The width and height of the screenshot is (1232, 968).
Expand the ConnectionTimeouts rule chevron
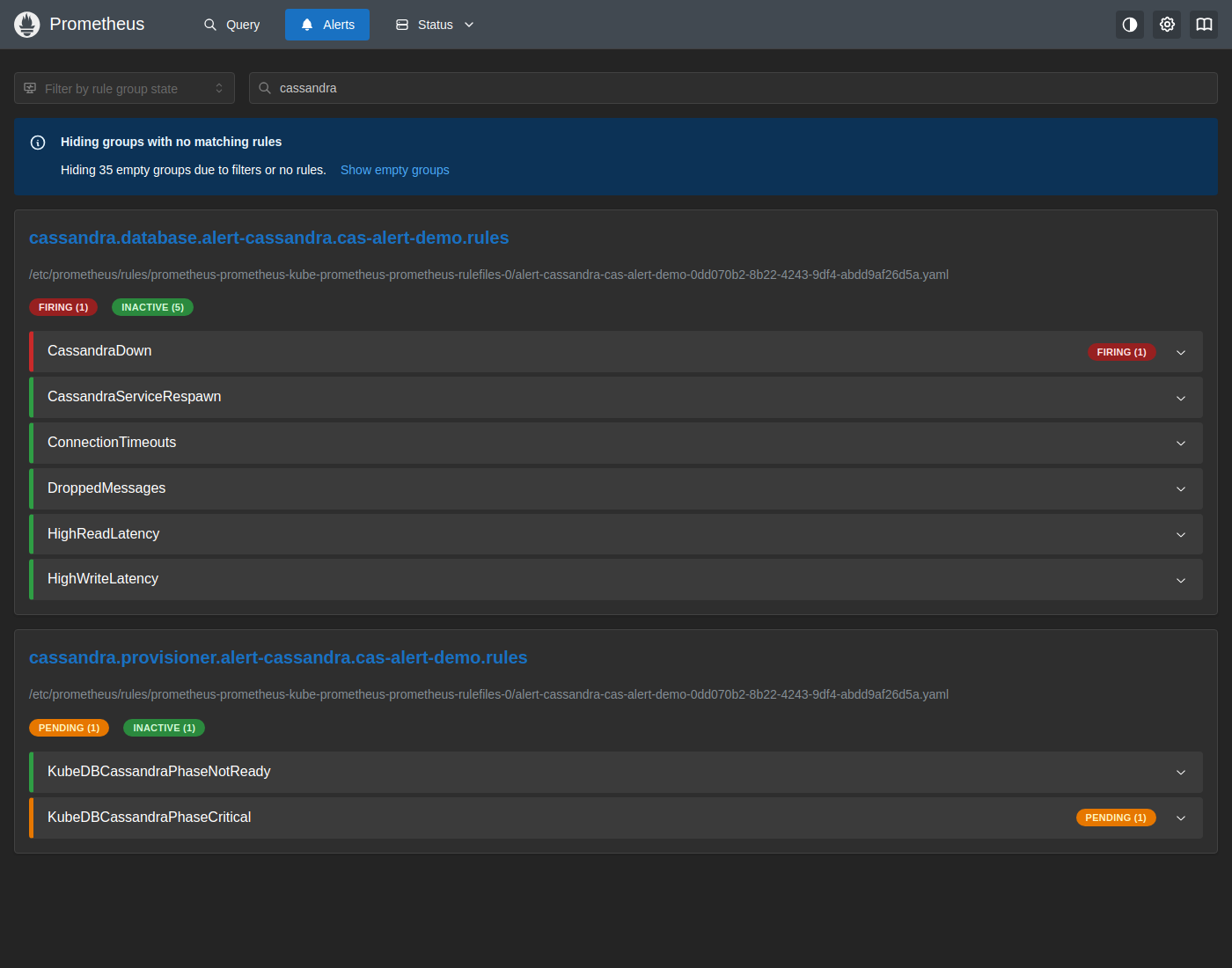click(1181, 443)
